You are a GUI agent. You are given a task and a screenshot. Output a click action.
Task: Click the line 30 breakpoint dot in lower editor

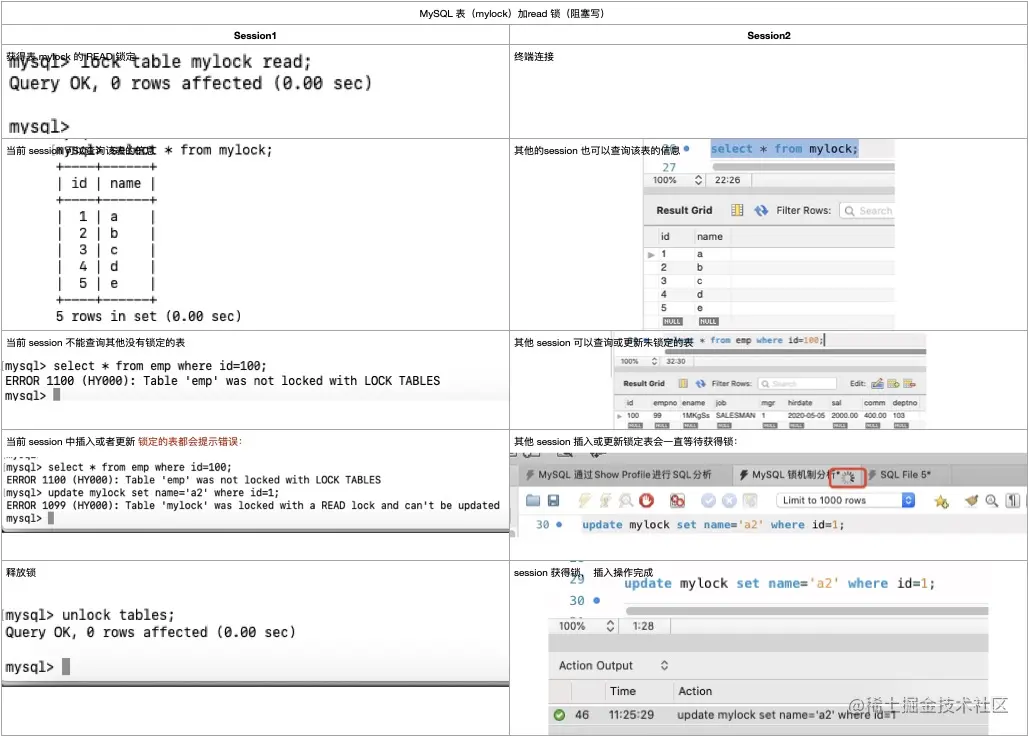(596, 600)
